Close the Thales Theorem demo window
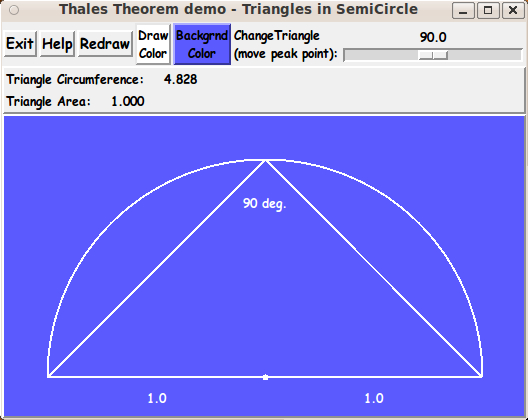Viewport: 528px width, 420px height. pos(513,11)
